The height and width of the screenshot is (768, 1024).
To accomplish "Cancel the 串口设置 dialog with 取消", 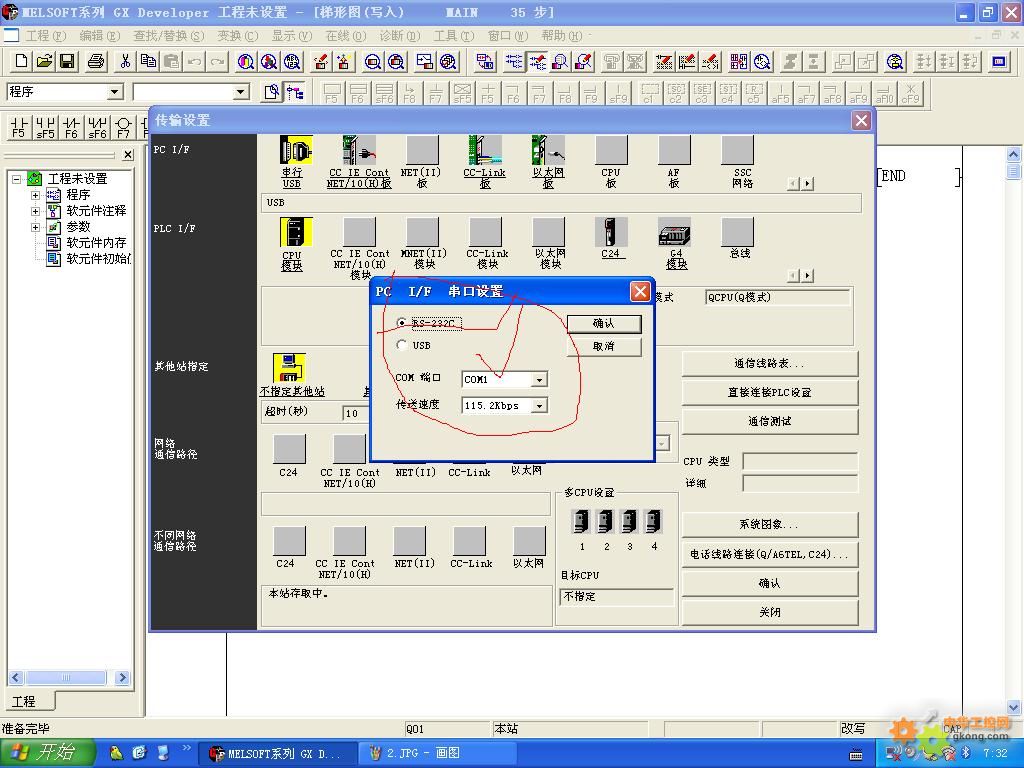I will 604,346.
